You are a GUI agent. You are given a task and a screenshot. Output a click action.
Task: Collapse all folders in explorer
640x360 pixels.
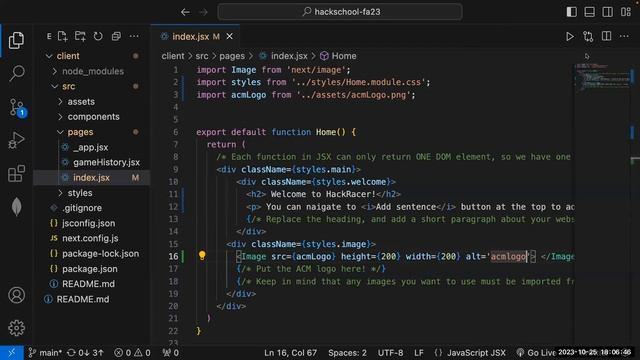116,36
